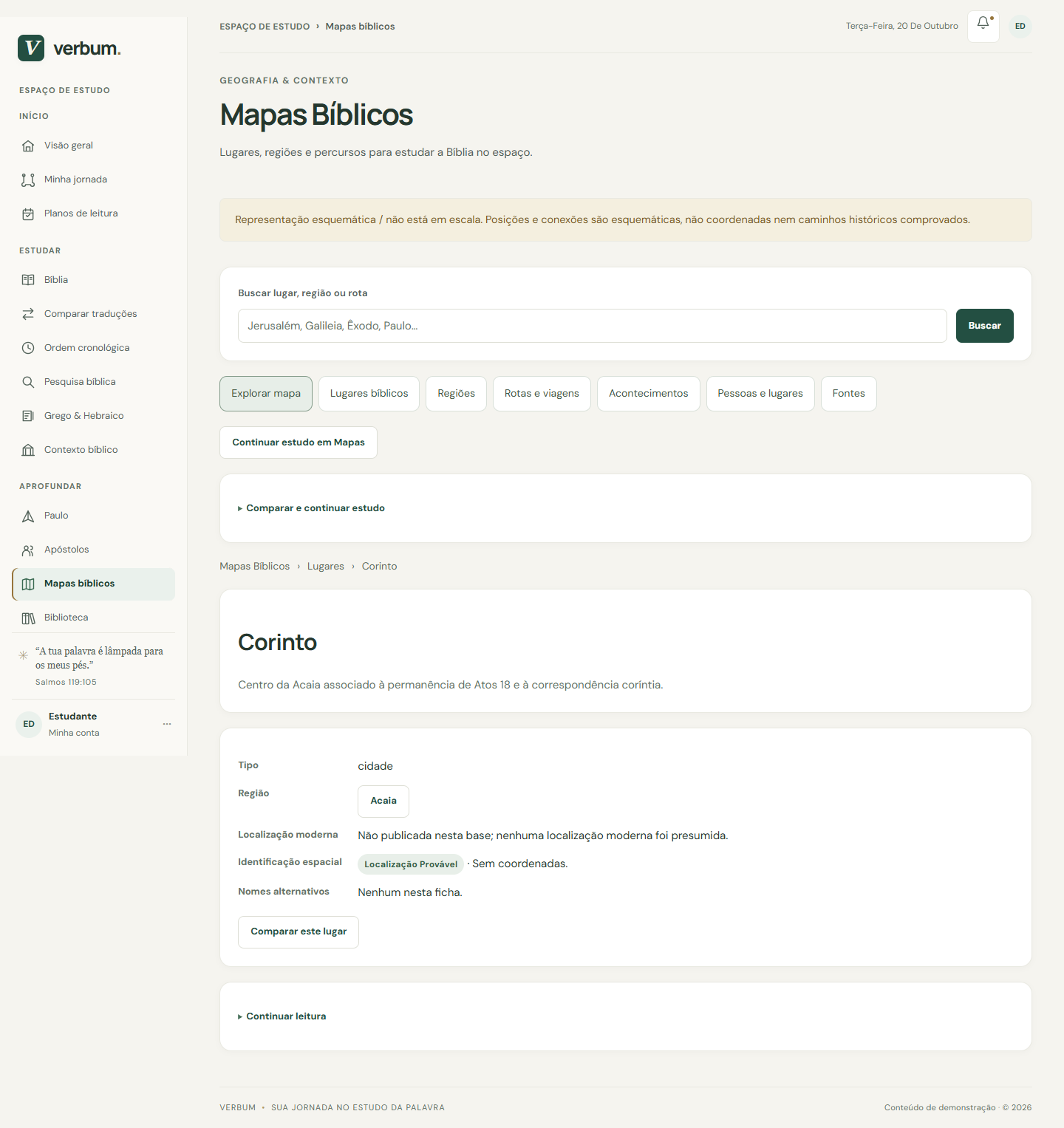Click the Paulo compass icon
The width and height of the screenshot is (1064, 1128).
[x=28, y=516]
